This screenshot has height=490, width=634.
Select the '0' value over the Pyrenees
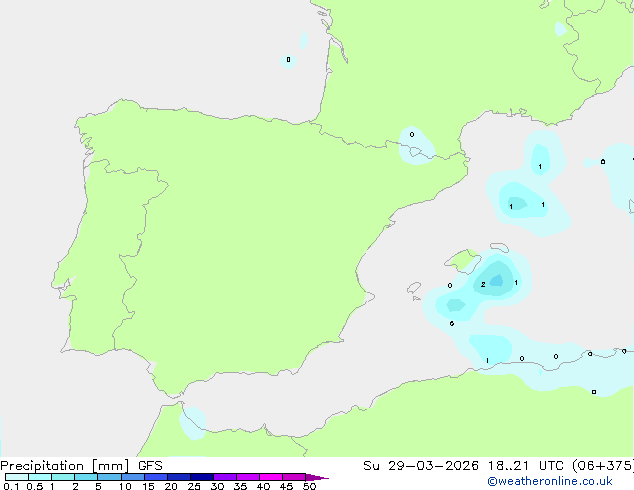click(x=412, y=134)
